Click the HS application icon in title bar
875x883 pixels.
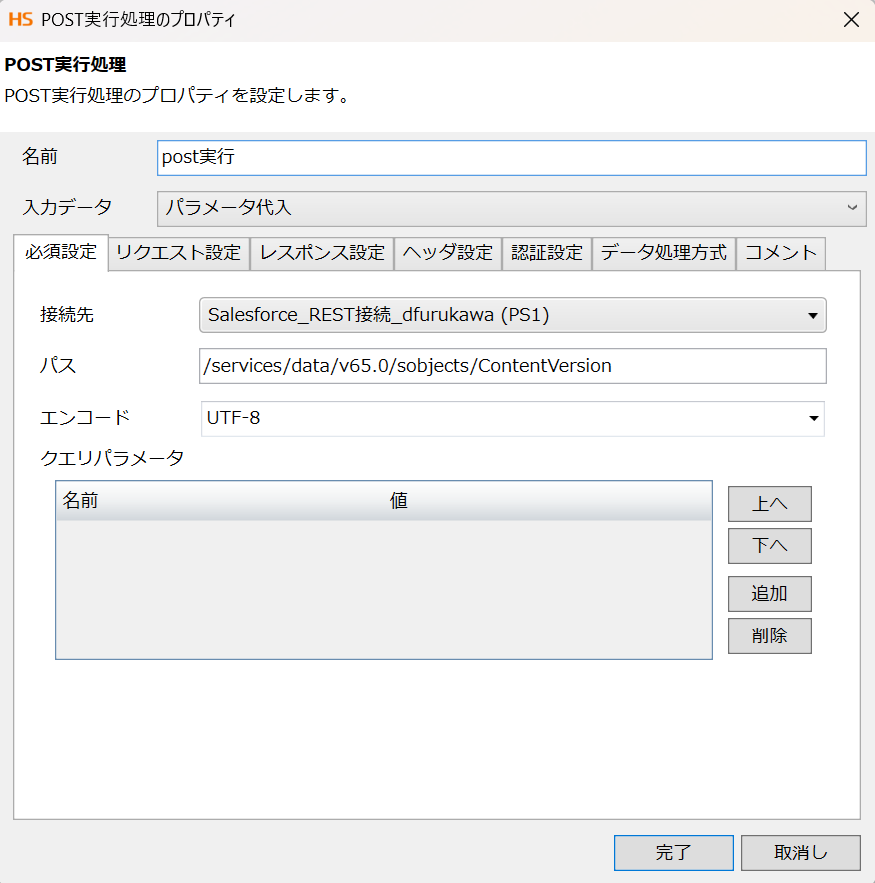(21, 20)
